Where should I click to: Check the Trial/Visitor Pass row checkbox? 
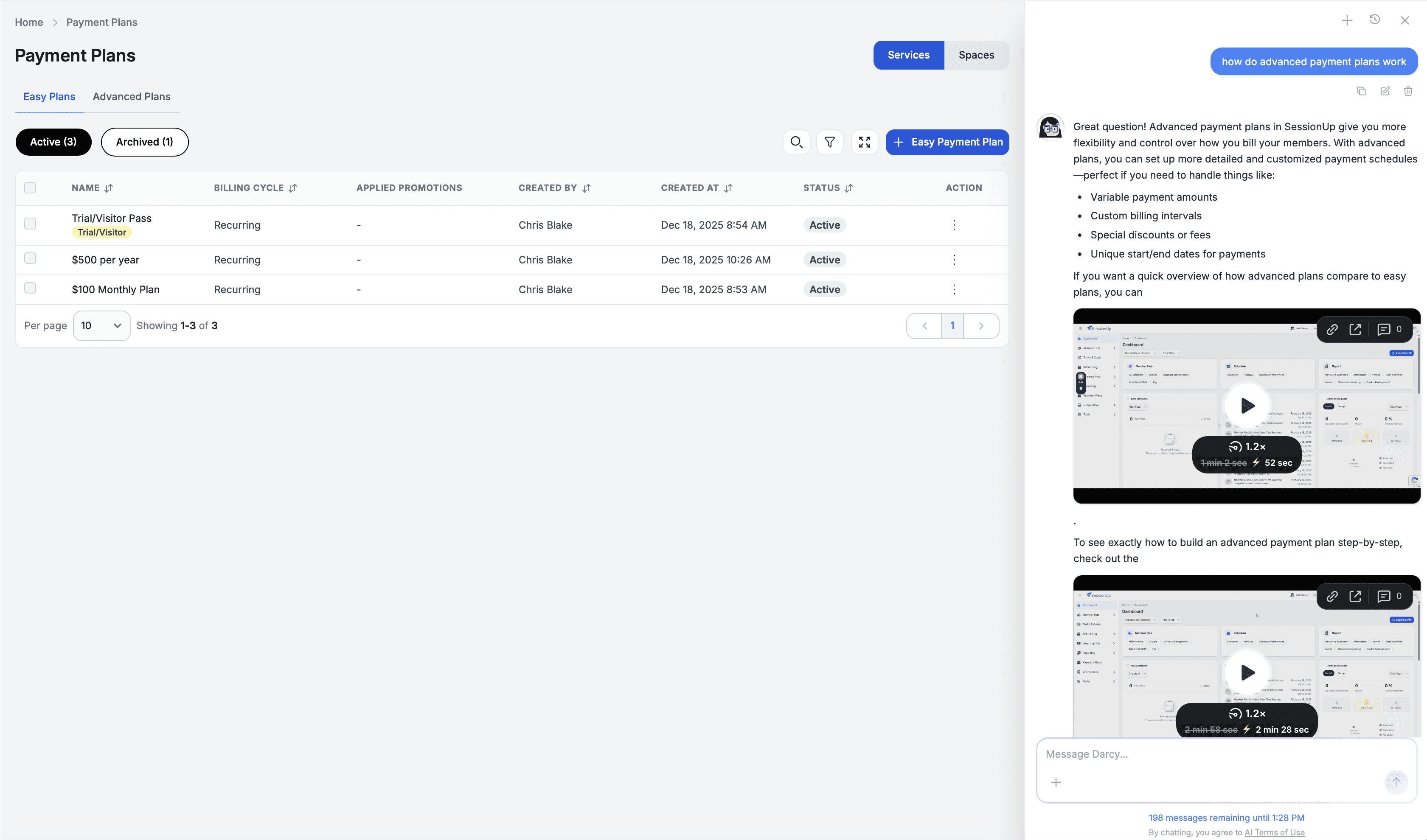30,224
